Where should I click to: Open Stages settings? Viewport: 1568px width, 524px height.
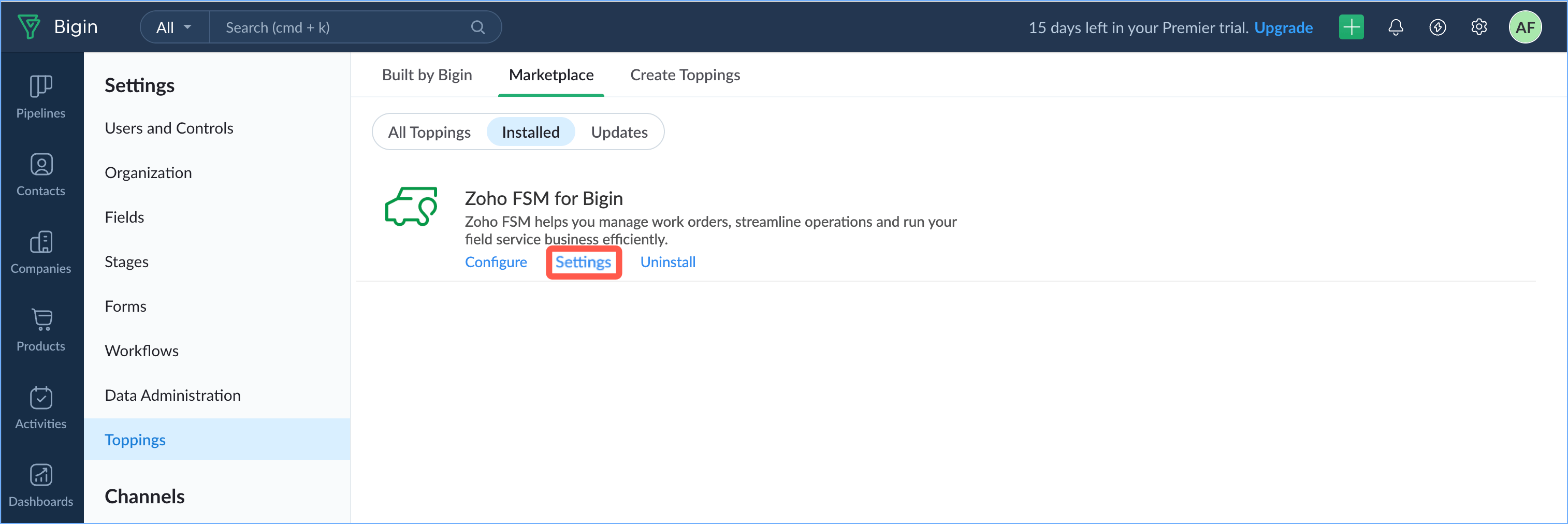[126, 261]
